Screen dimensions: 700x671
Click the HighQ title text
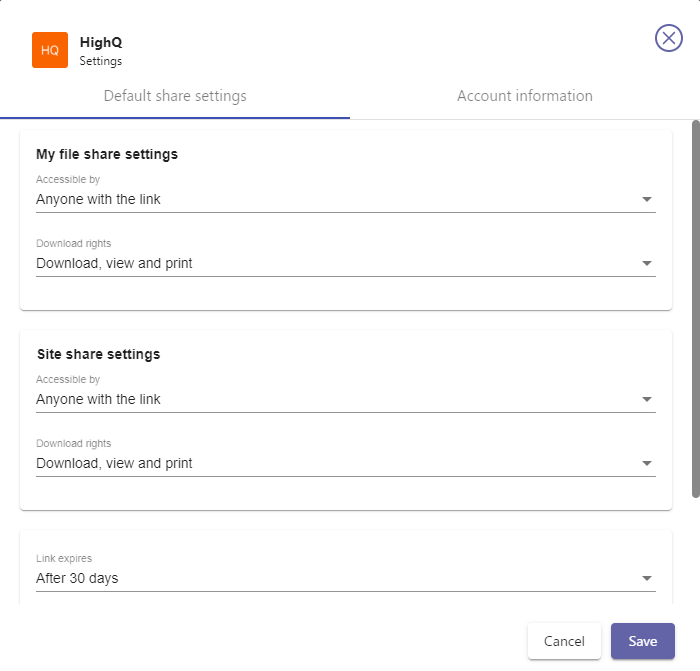pos(101,42)
